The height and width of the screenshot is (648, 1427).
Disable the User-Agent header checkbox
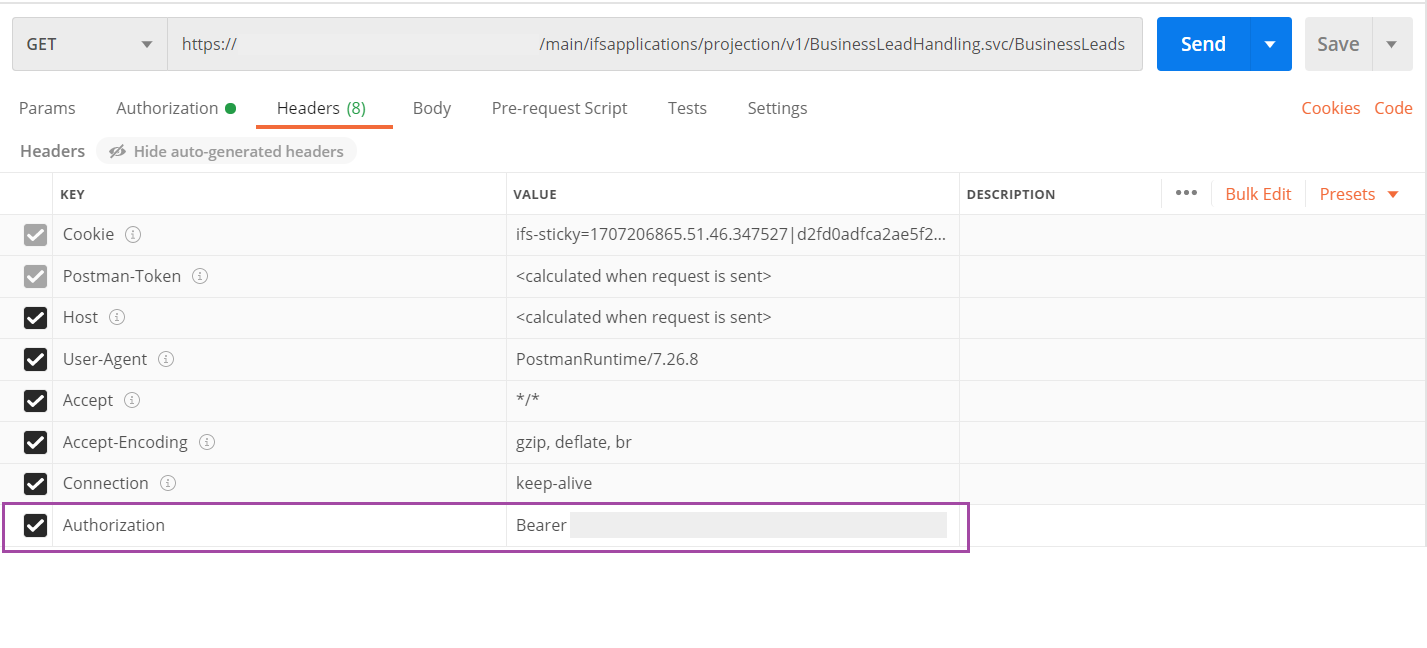(35, 359)
